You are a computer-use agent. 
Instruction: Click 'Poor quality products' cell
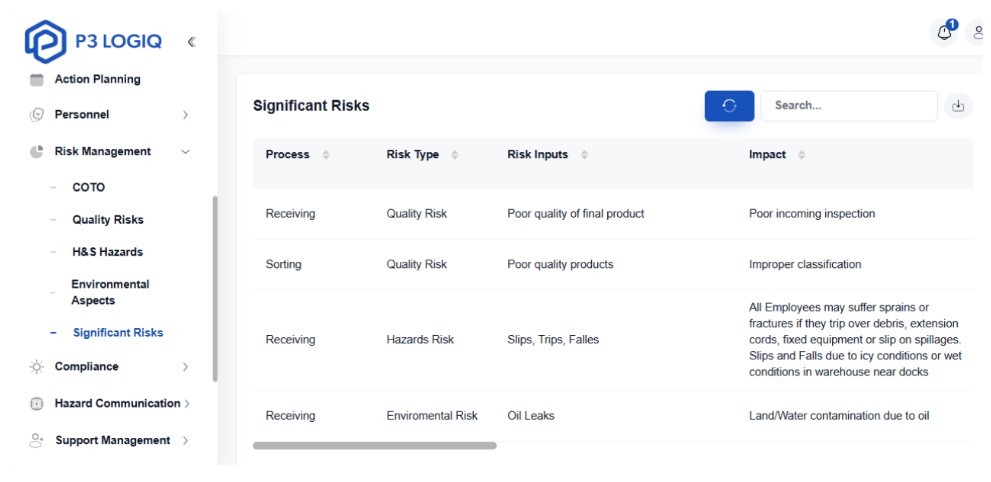coord(560,264)
